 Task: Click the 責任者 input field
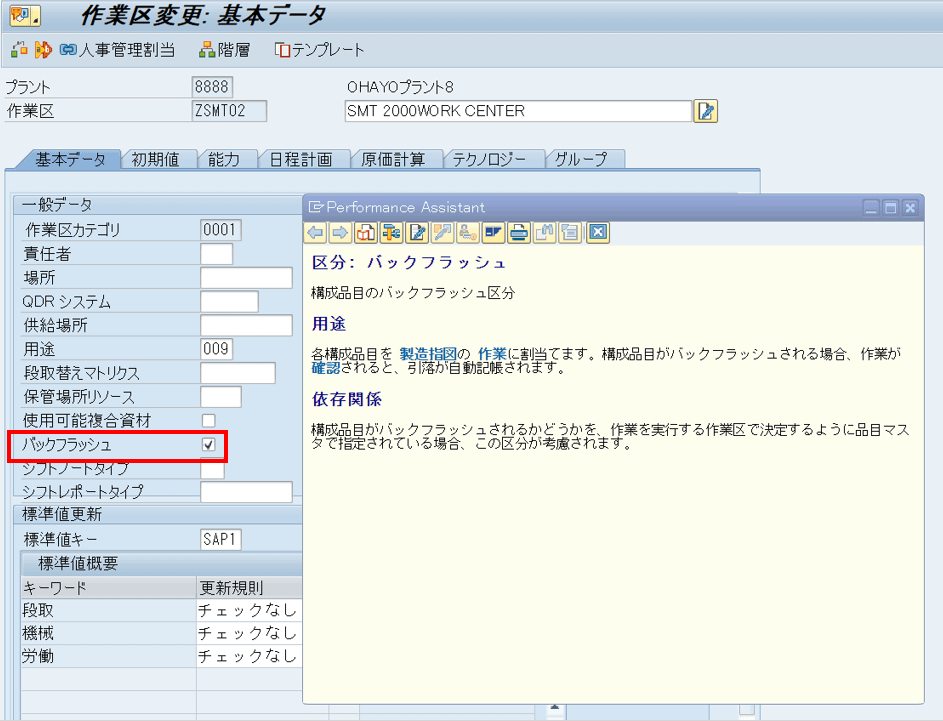pyautogui.click(x=216, y=254)
